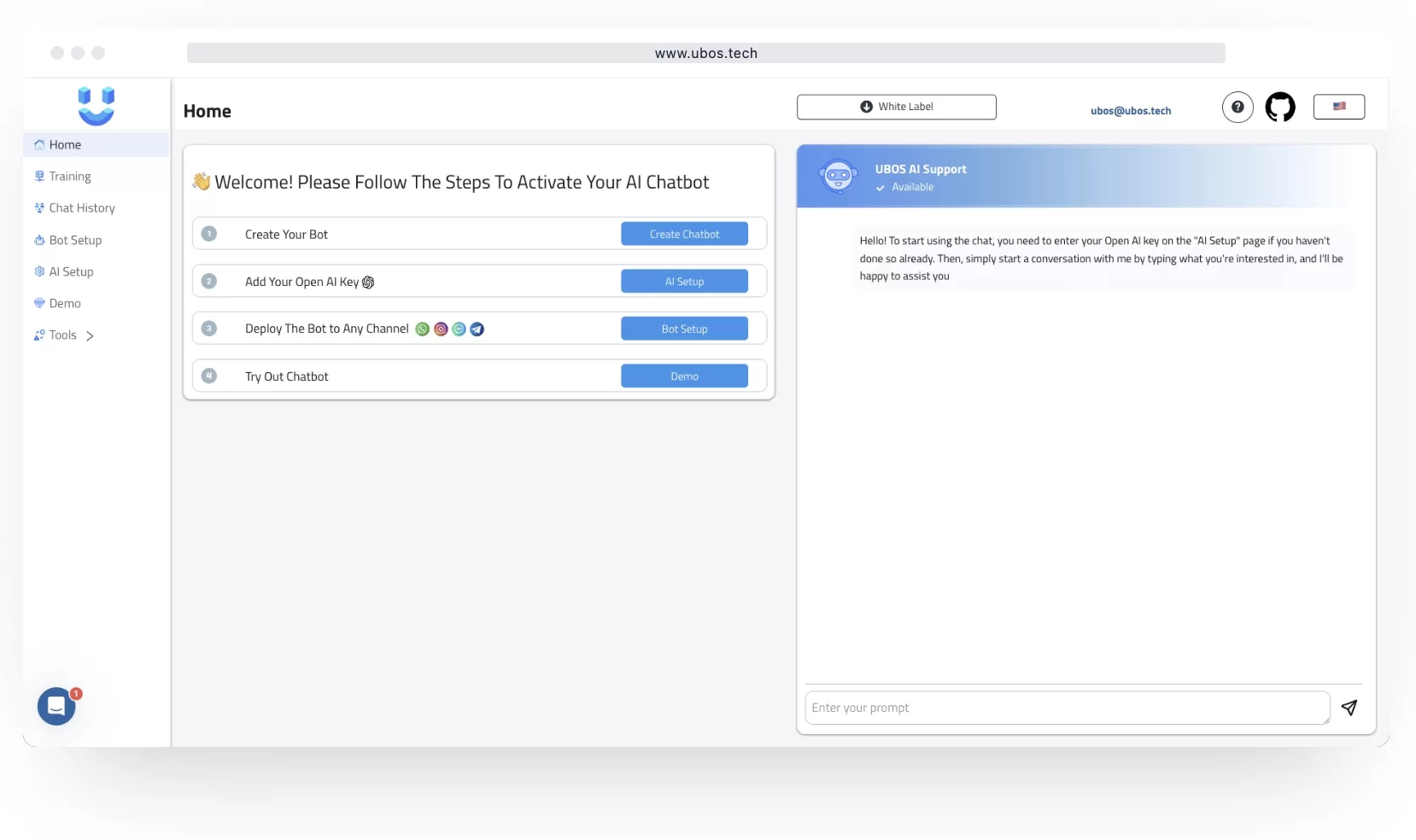The height and width of the screenshot is (840, 1416).
Task: Click the OpenAI logo icon beside Open AI Key
Action: [368, 283]
